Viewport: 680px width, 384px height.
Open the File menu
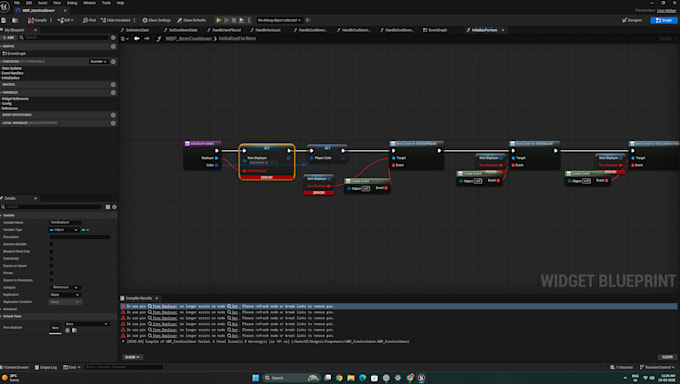click(17, 3)
